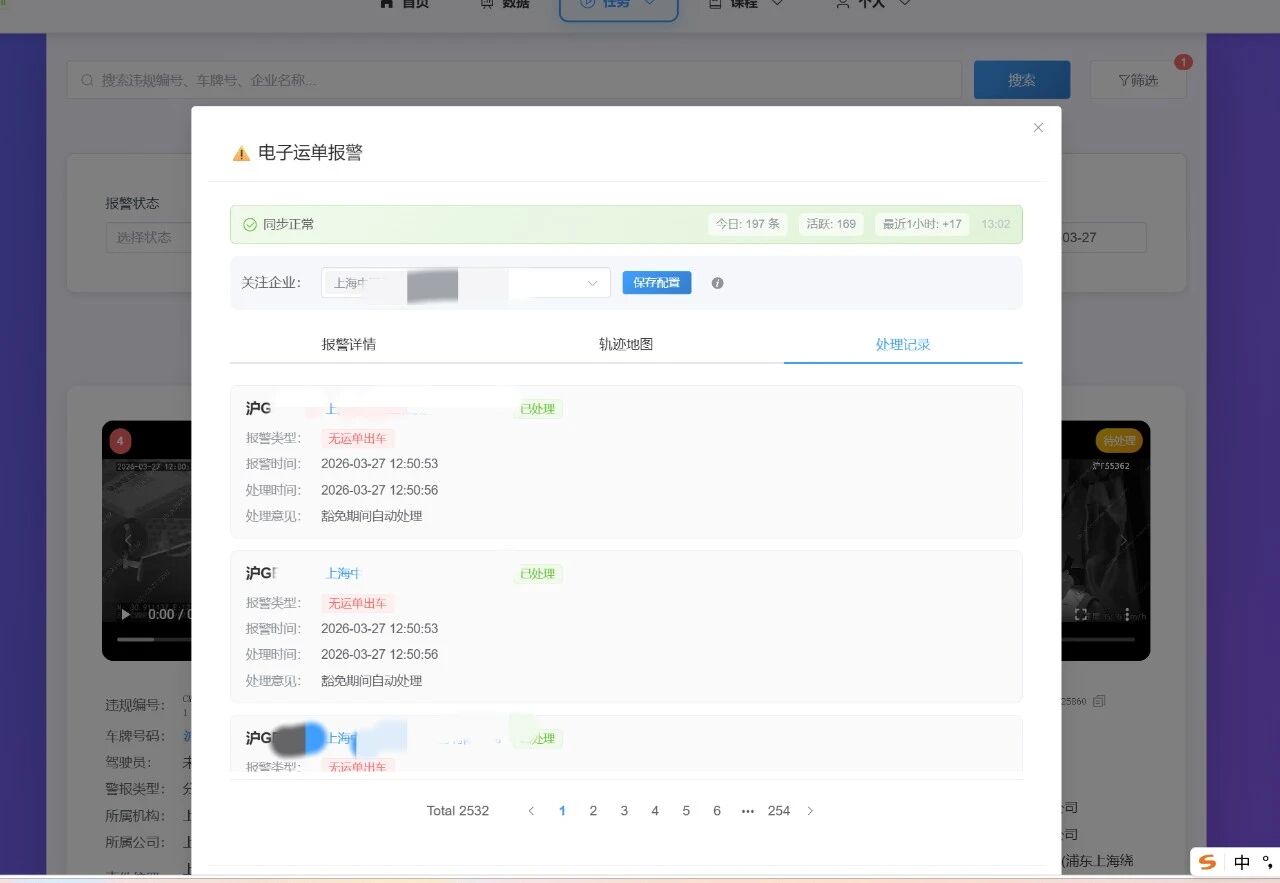Jump to last page 254
Image resolution: width=1280 pixels, height=883 pixels.
pyautogui.click(x=779, y=811)
